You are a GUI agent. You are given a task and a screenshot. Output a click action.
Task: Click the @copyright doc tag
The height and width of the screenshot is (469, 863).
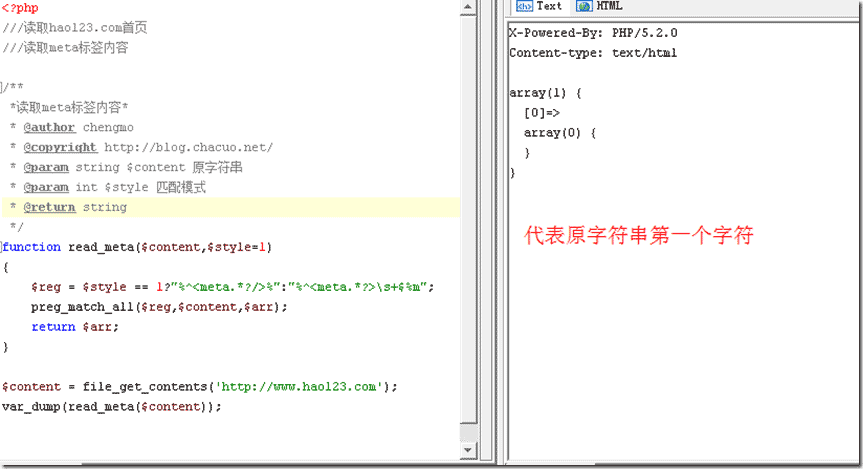click(60, 147)
